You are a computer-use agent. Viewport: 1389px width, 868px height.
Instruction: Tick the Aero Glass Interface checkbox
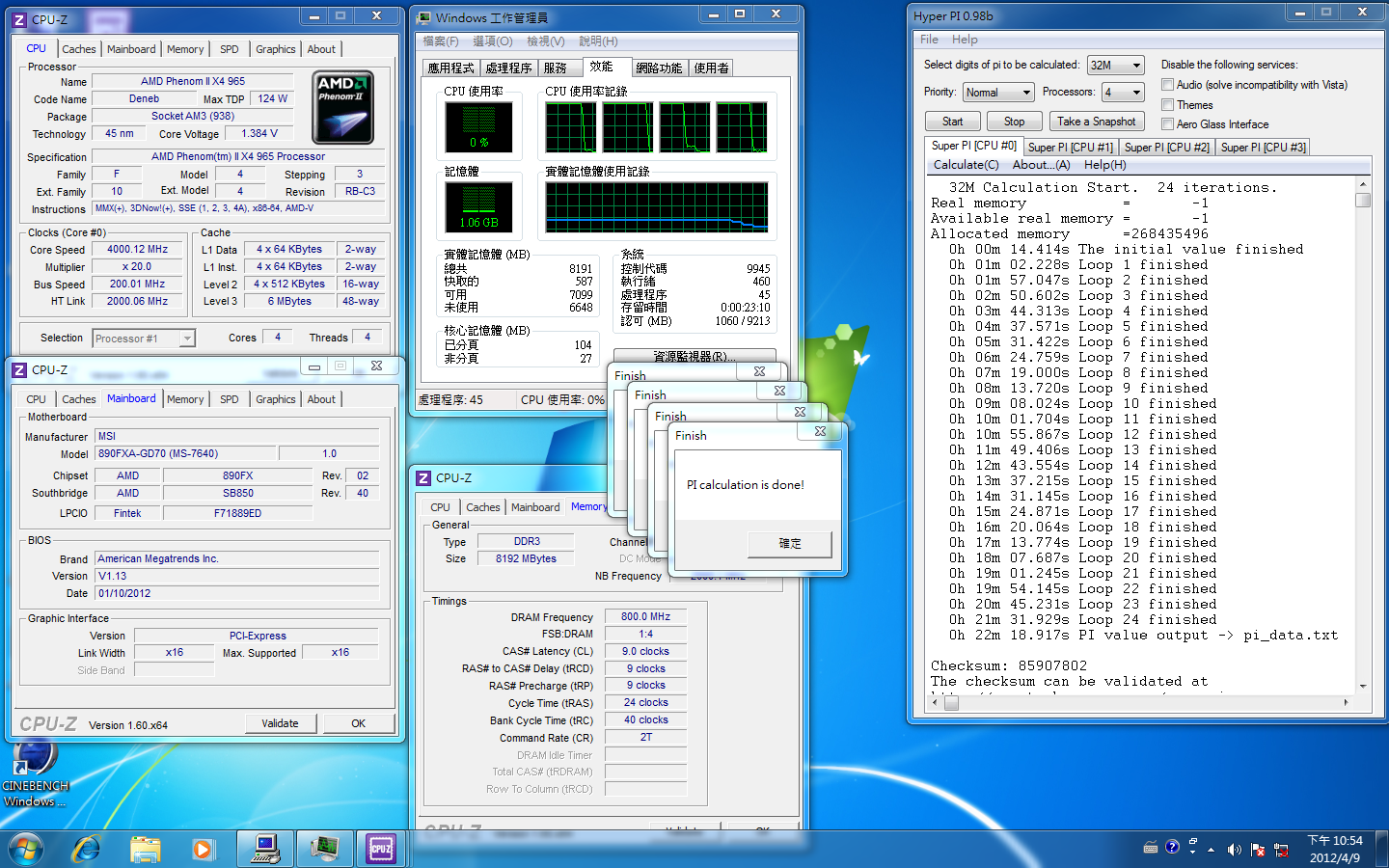coord(1167,124)
